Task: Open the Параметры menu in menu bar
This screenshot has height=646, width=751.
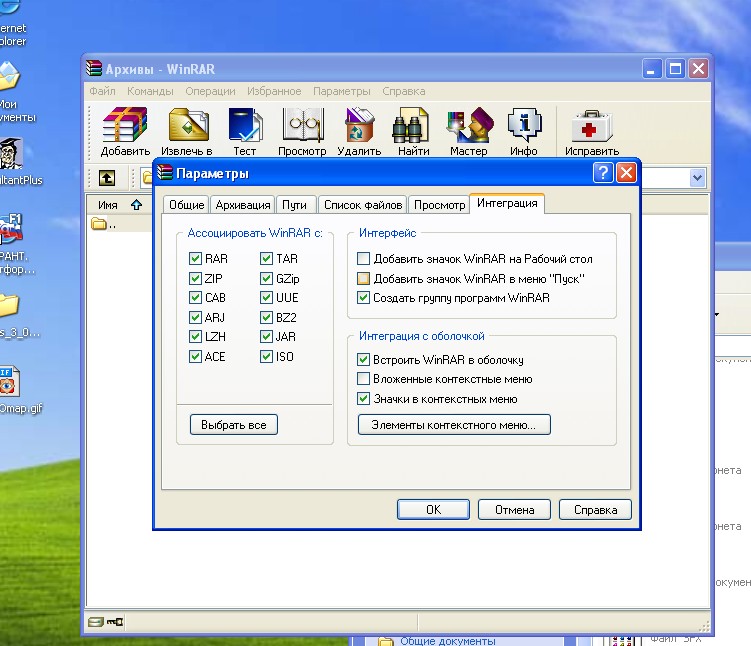Action: tap(341, 91)
